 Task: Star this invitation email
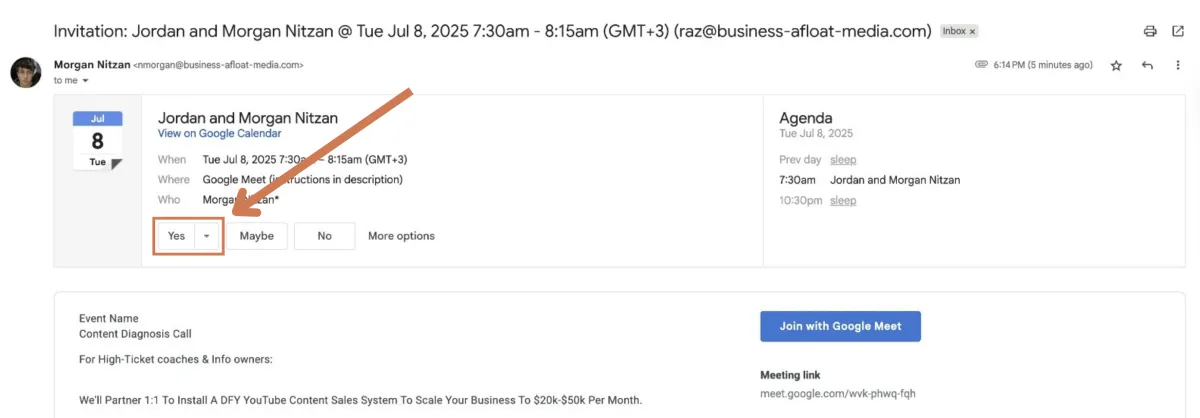coord(1116,65)
